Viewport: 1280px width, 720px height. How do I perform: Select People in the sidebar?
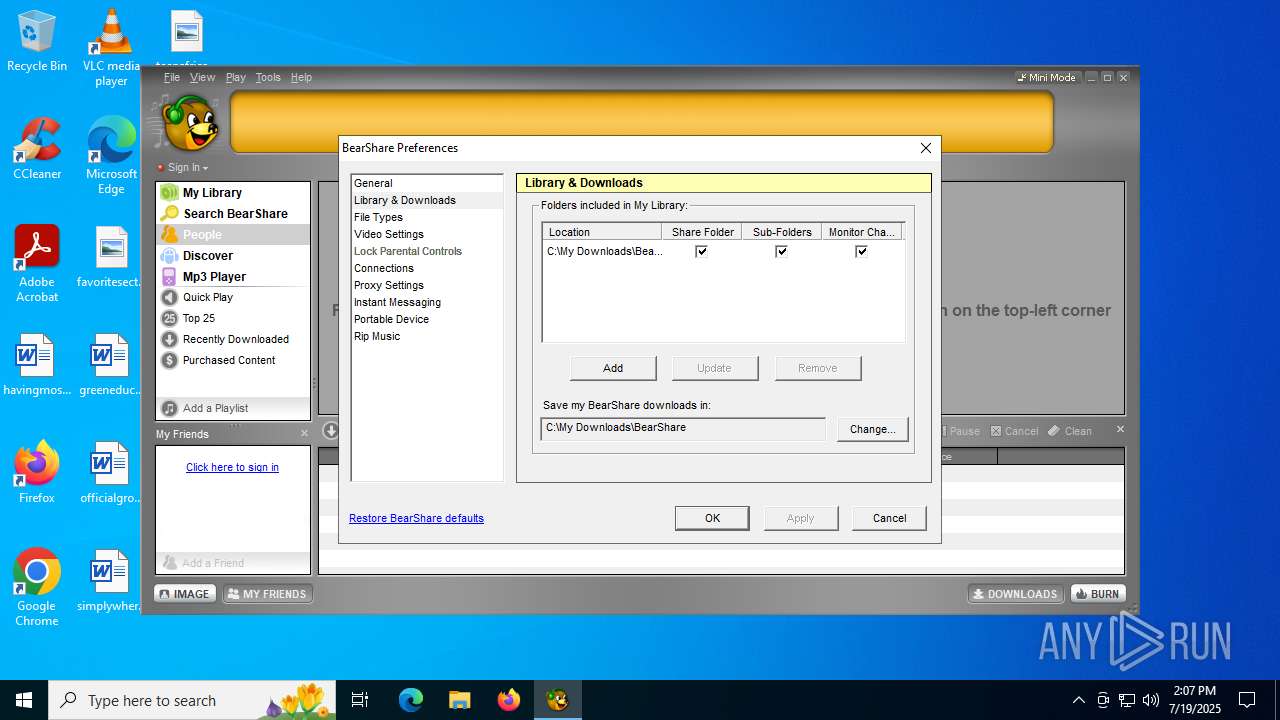point(233,234)
